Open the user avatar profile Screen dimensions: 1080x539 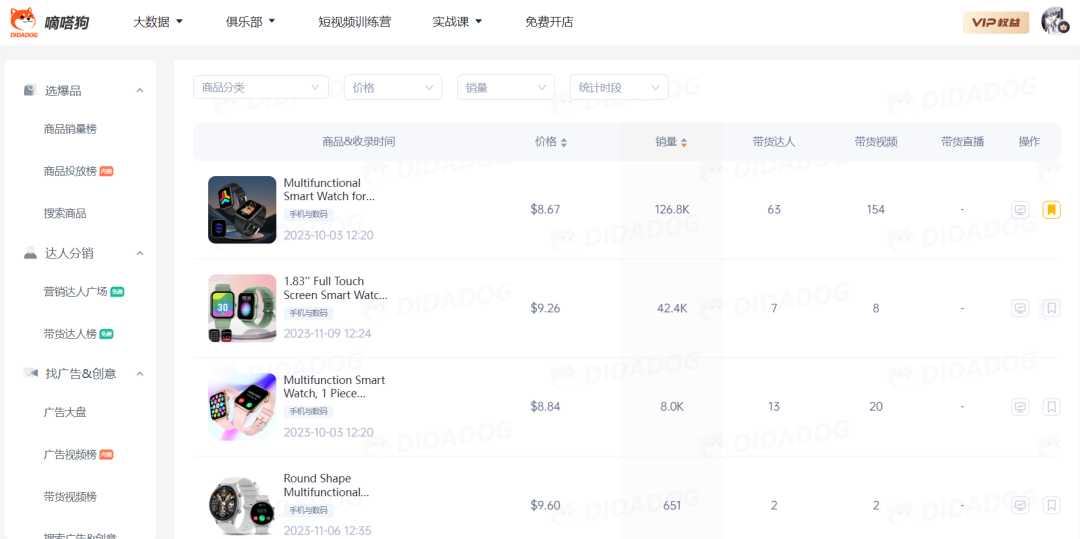[1055, 23]
